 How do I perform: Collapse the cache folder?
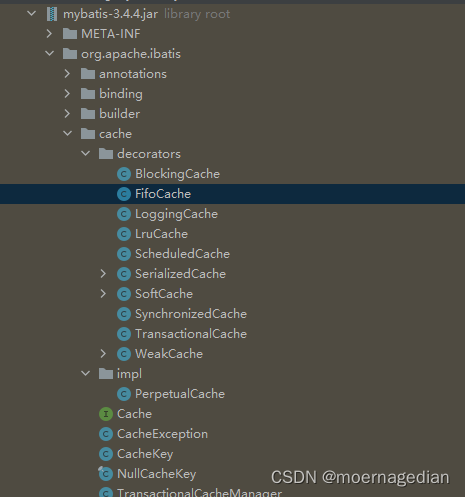click(68, 134)
